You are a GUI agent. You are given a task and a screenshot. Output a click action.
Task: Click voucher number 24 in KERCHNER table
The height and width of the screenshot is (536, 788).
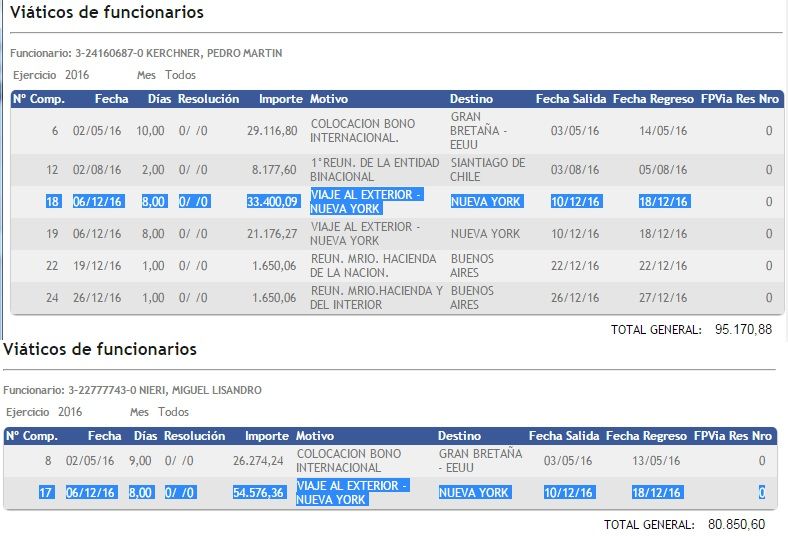coord(52,298)
